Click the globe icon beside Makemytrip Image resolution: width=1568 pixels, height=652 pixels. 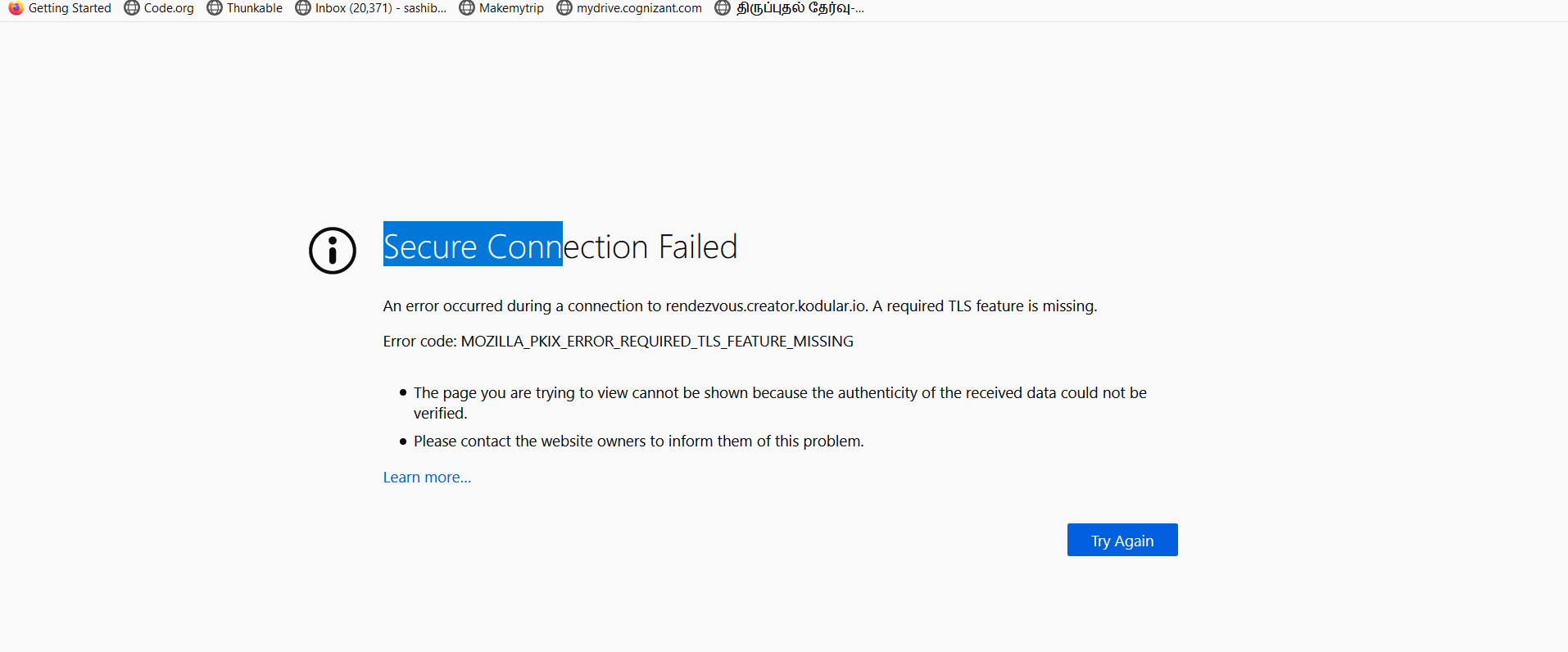click(x=467, y=8)
